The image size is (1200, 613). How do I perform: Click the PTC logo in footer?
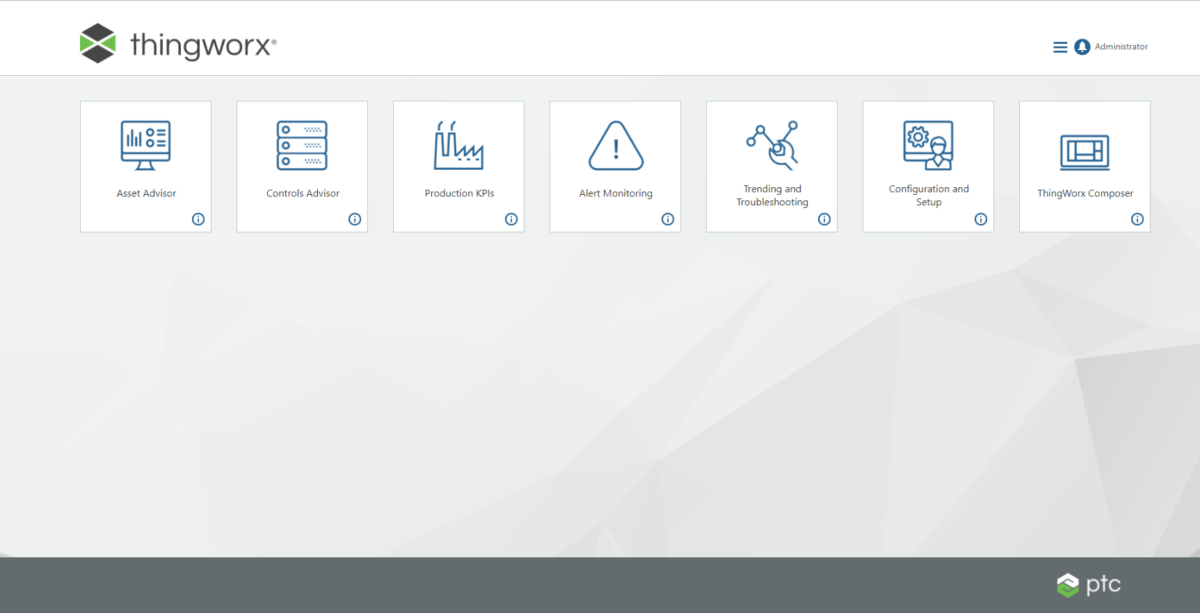pyautogui.click(x=1090, y=585)
